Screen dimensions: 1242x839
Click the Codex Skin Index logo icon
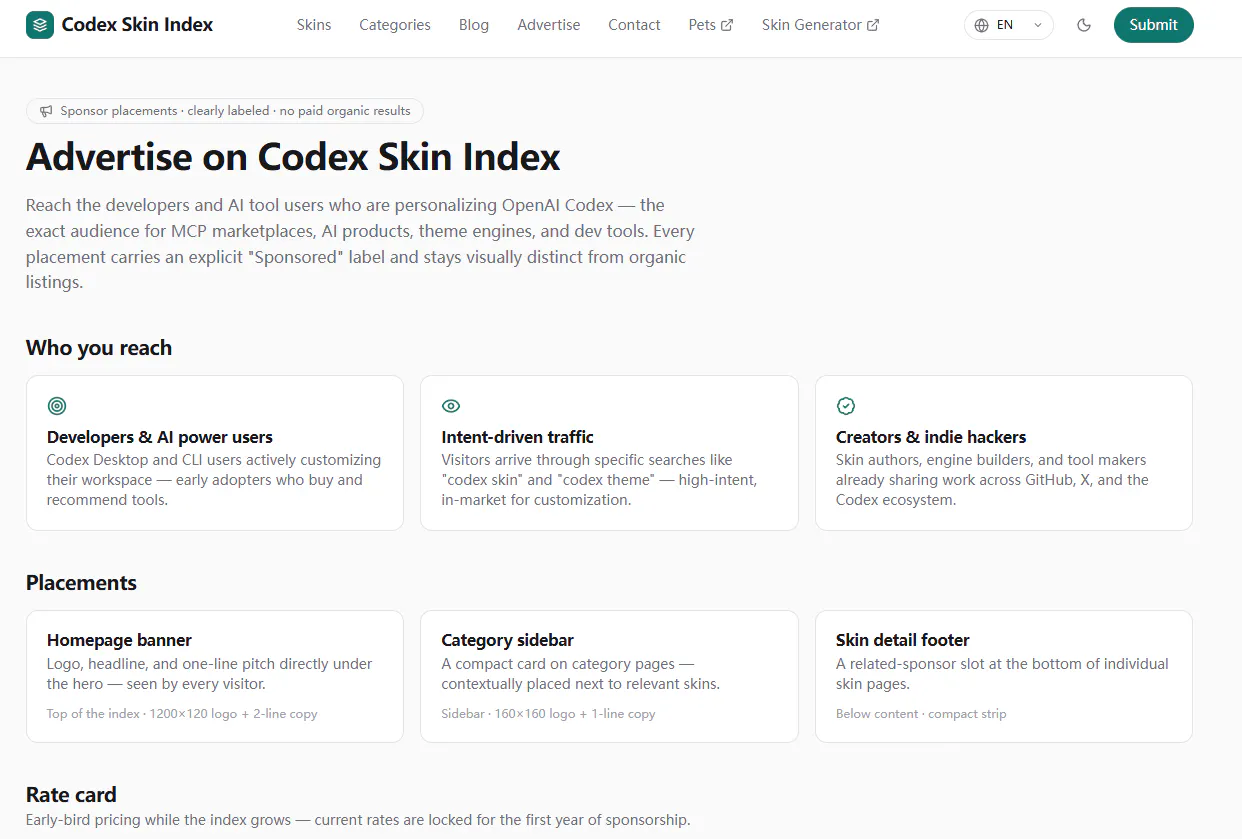click(x=40, y=25)
